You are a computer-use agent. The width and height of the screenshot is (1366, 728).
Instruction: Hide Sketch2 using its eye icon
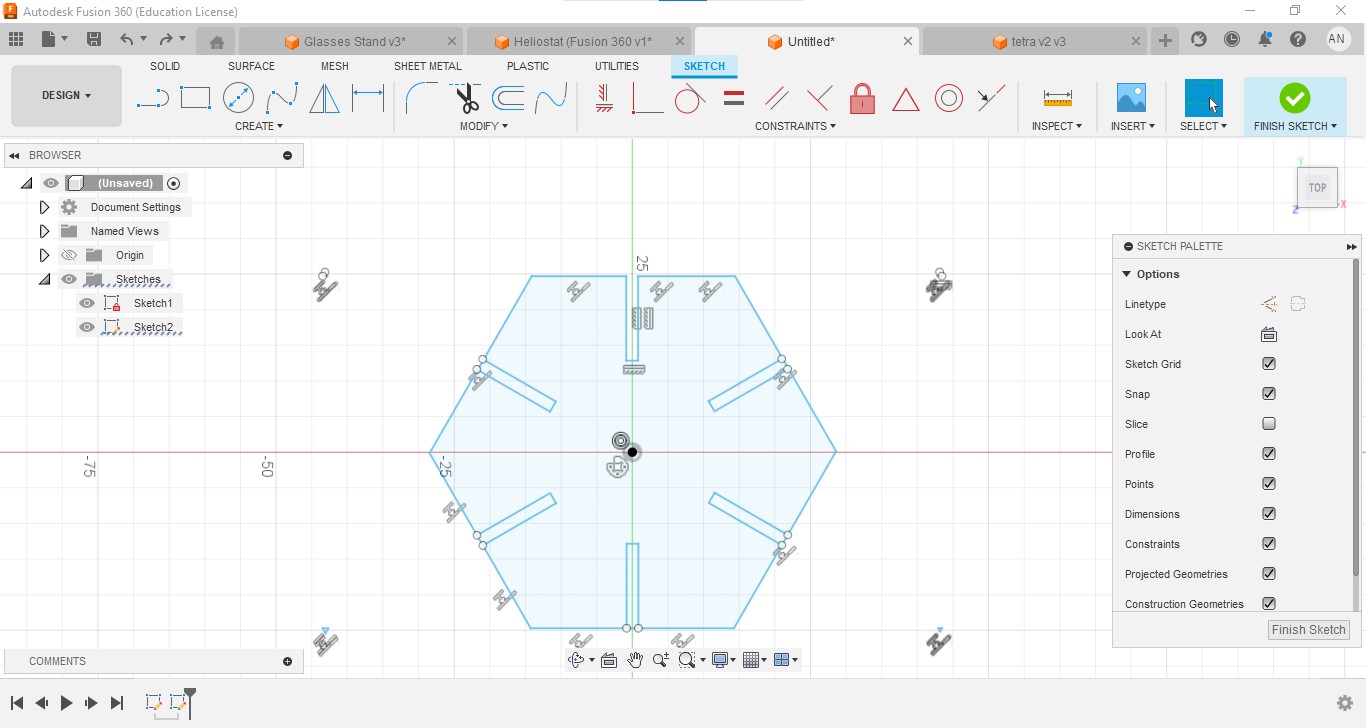pos(87,327)
